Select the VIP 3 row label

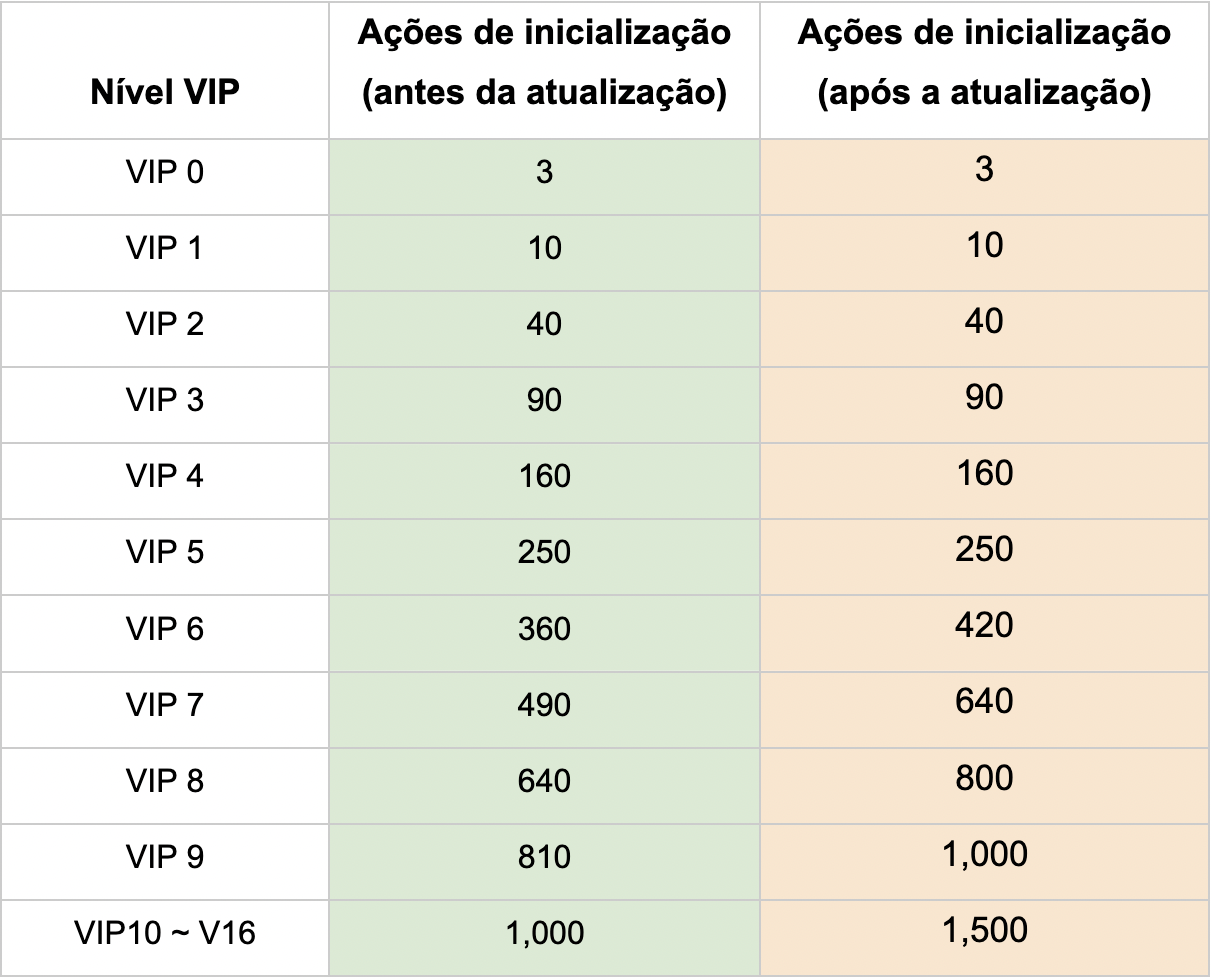click(x=165, y=400)
